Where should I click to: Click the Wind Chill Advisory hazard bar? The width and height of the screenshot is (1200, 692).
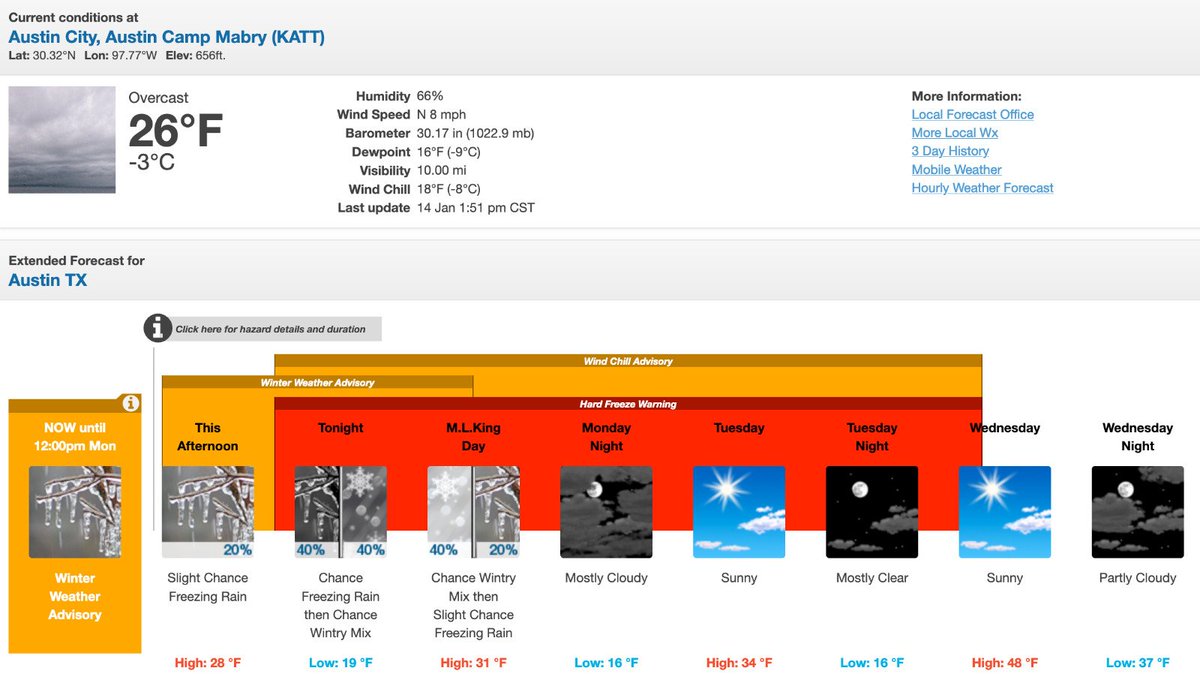(x=628, y=361)
